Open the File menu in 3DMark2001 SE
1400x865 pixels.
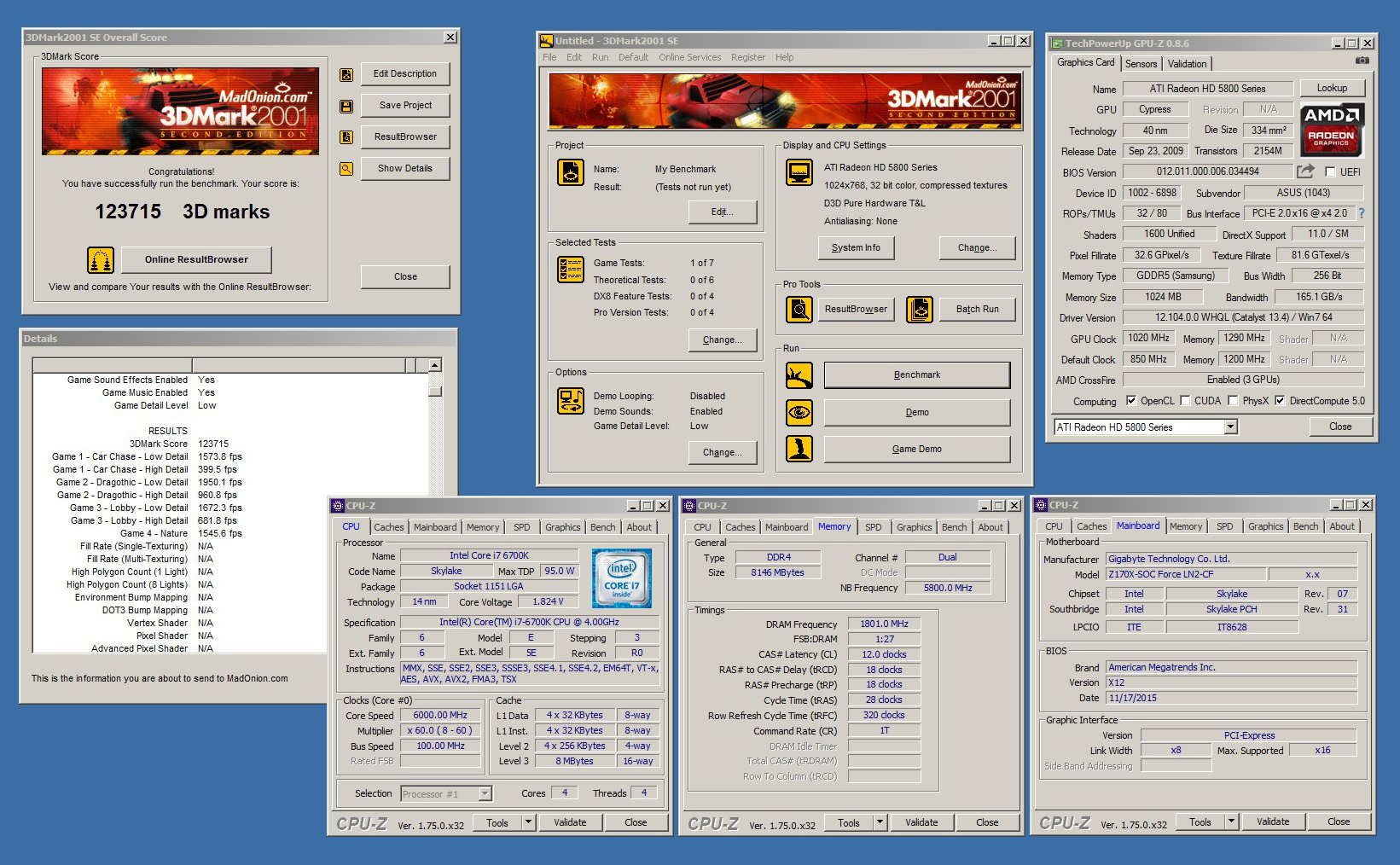coord(549,57)
